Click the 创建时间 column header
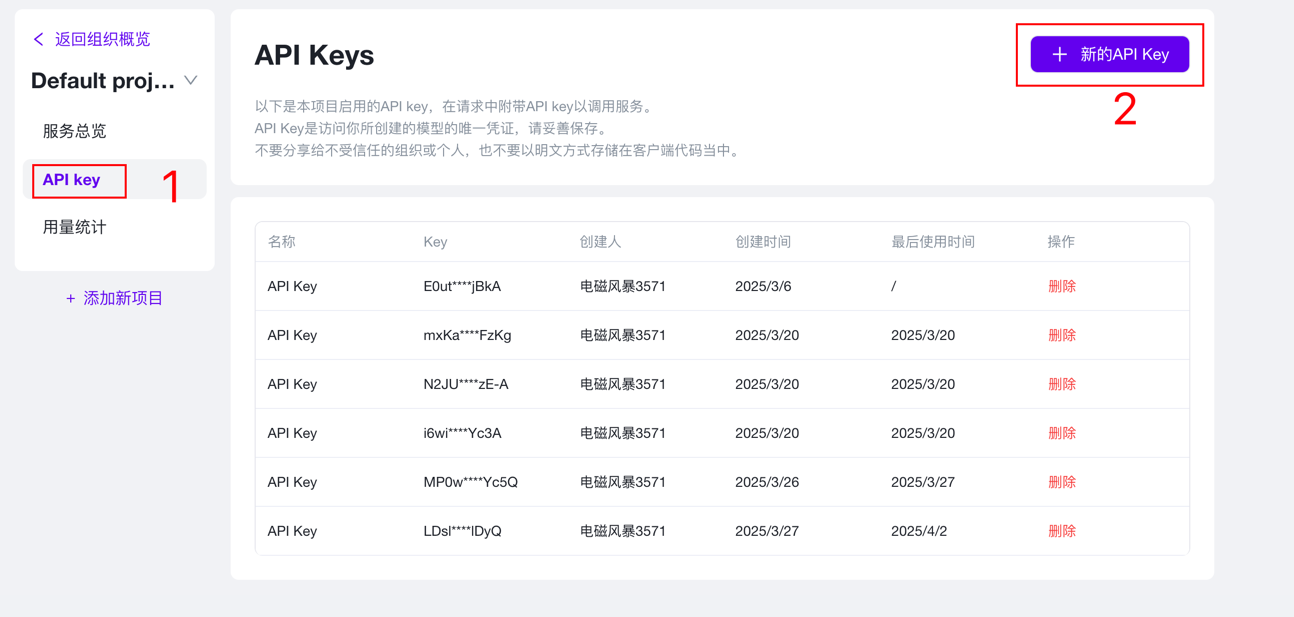 point(763,242)
